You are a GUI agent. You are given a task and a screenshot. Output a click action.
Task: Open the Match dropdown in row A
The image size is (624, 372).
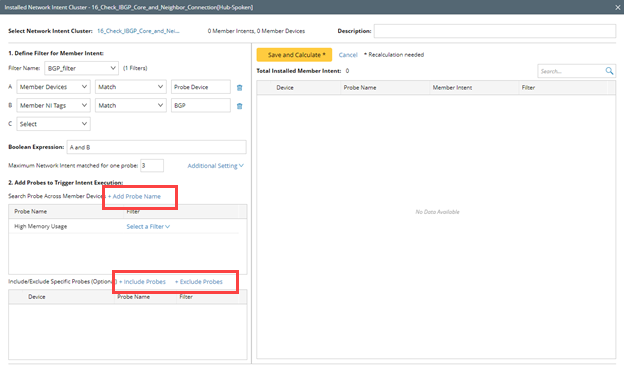coord(131,87)
